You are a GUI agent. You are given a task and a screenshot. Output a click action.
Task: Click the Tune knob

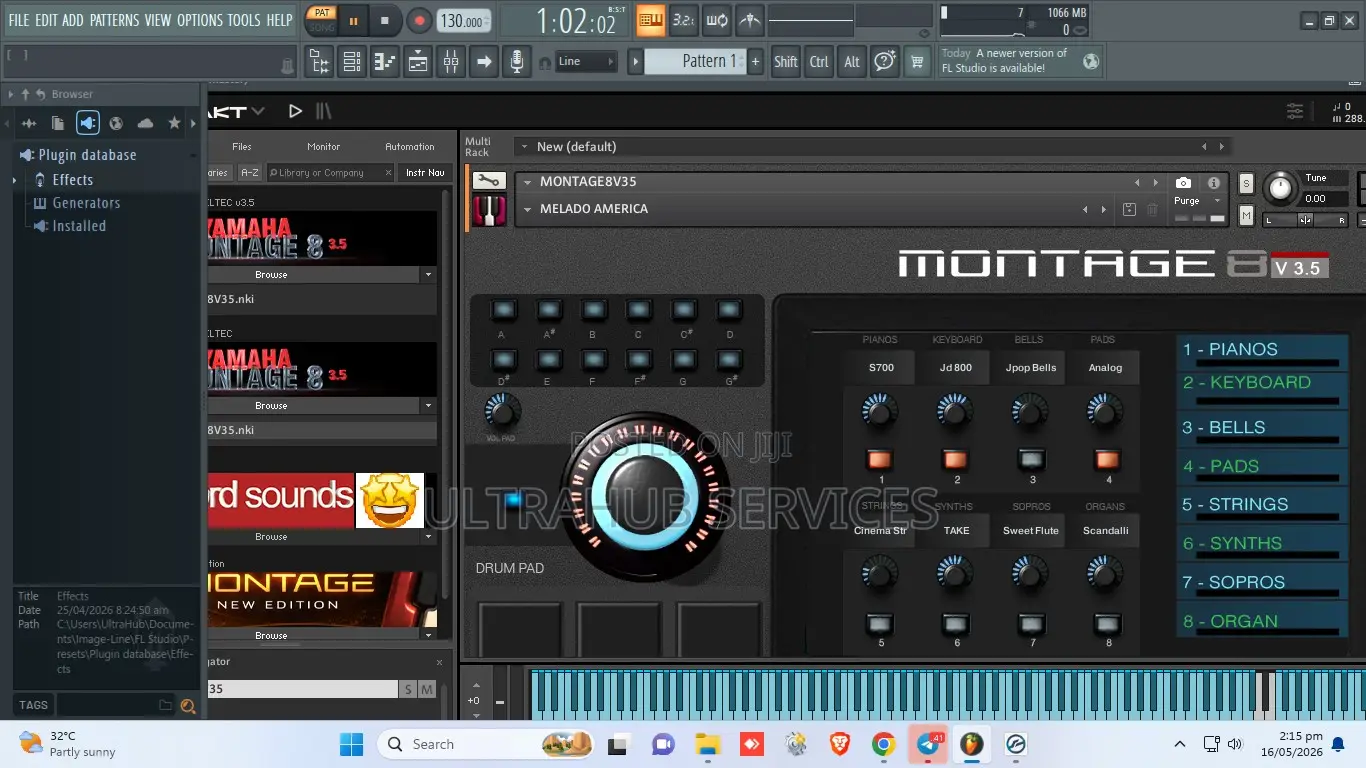(x=1279, y=187)
